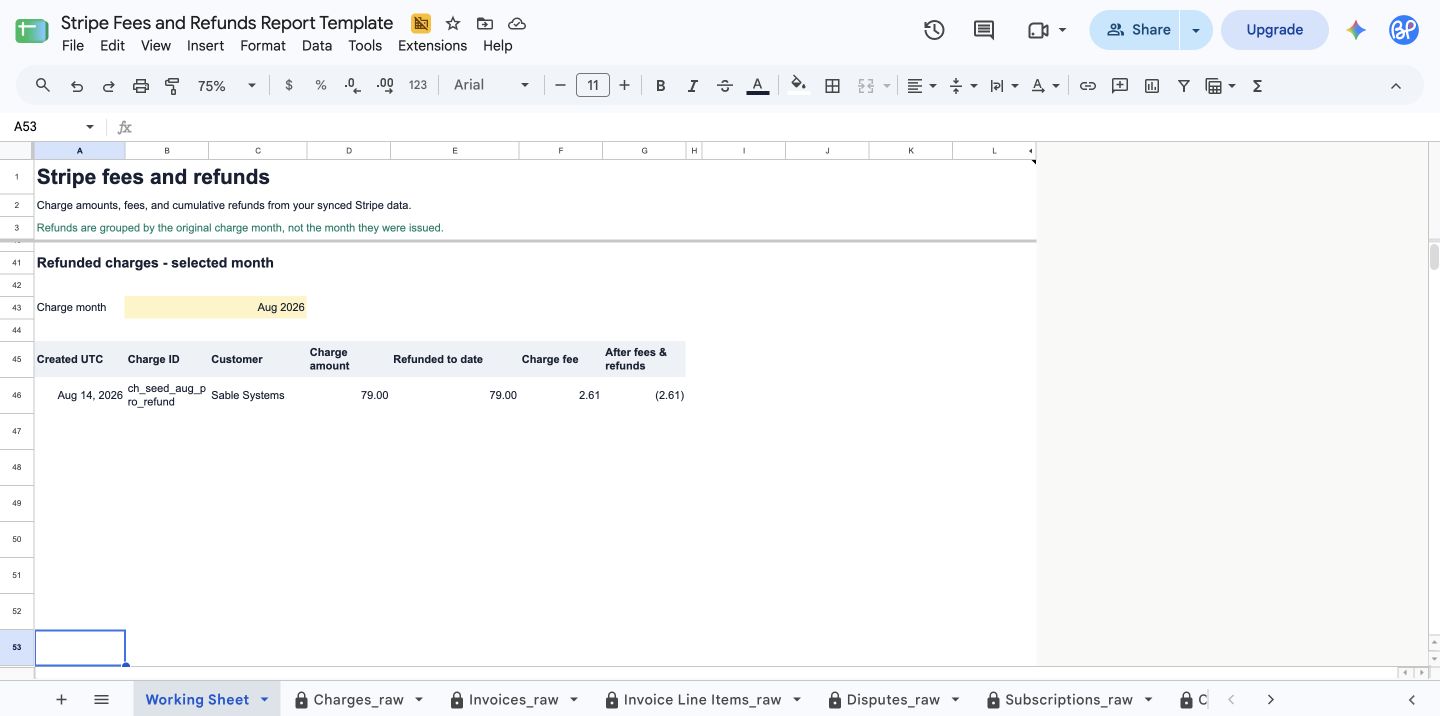The width and height of the screenshot is (1440, 716).
Task: Insert a link
Action: click(x=1087, y=86)
